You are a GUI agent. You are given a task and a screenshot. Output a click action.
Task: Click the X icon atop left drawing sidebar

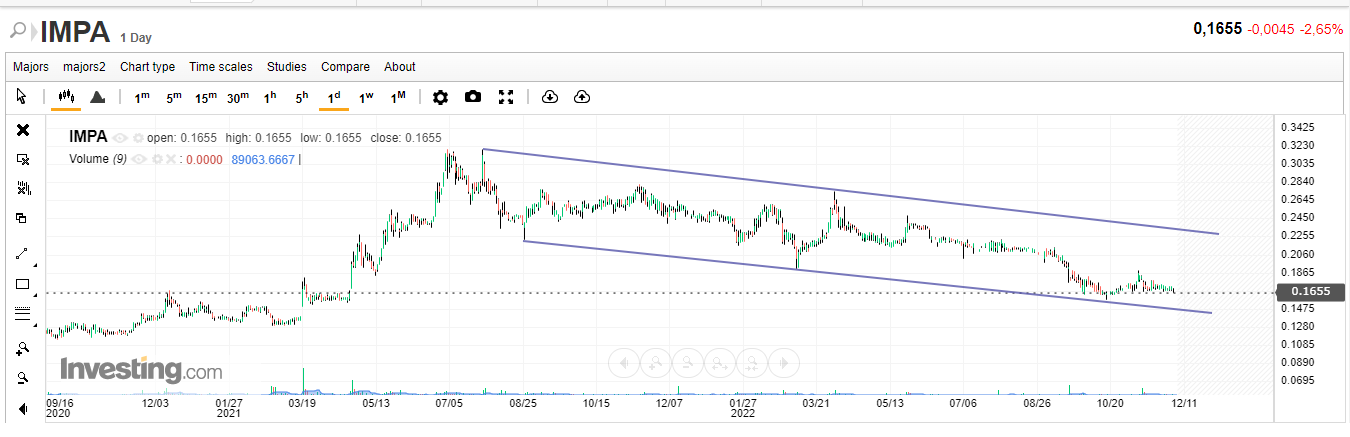pyautogui.click(x=24, y=130)
